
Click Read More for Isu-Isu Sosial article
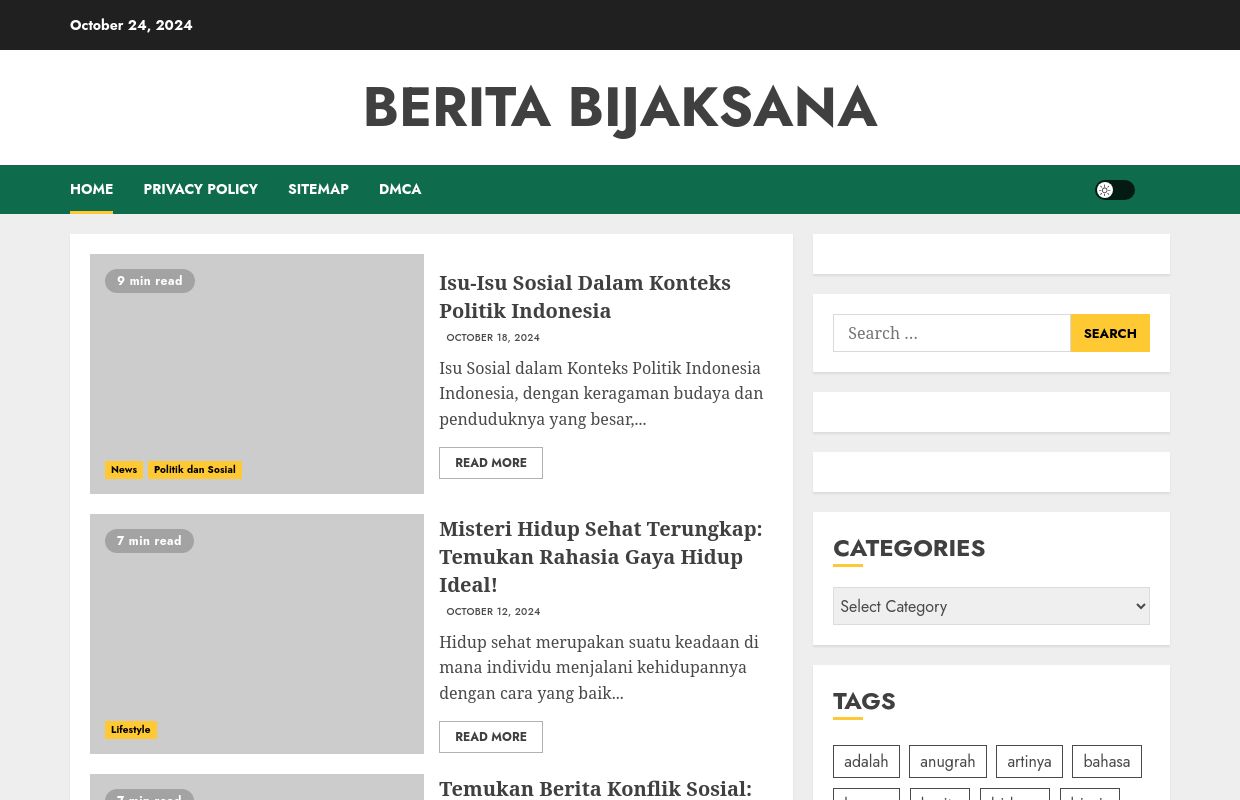point(491,463)
